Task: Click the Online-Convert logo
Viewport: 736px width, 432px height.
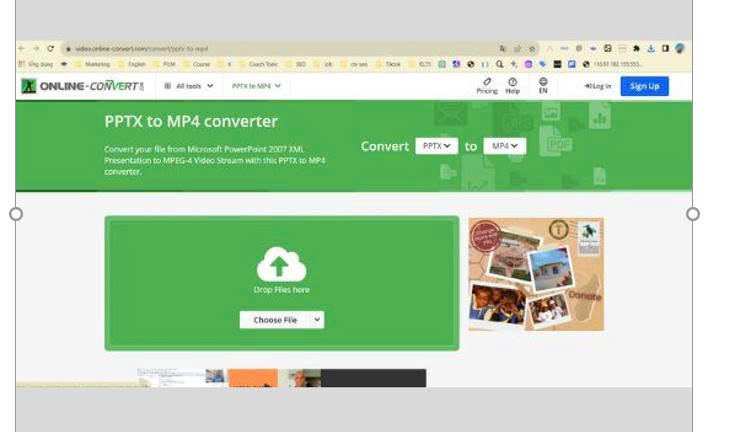Action: point(82,86)
